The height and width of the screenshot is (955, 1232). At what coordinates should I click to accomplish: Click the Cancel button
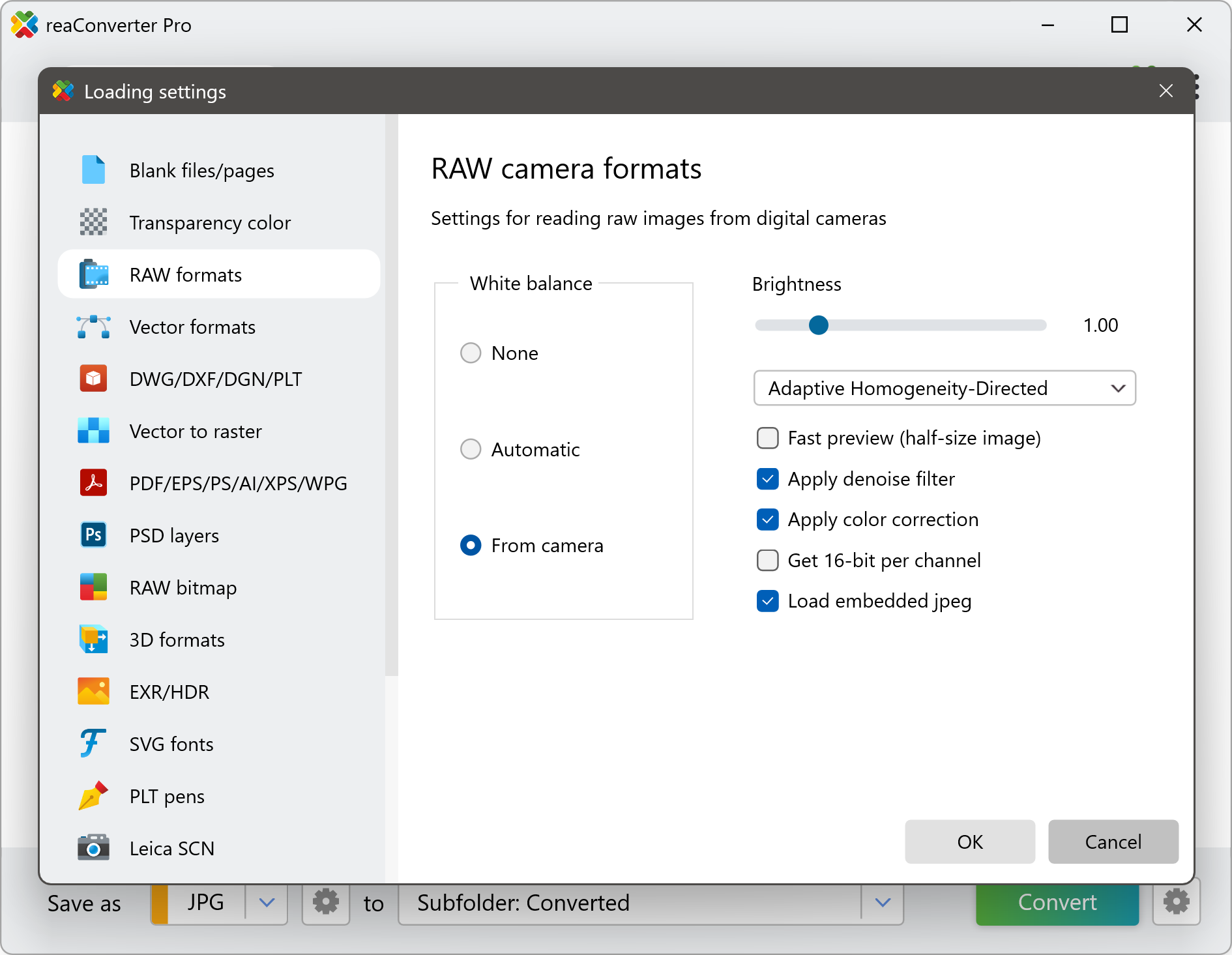coord(1113,842)
